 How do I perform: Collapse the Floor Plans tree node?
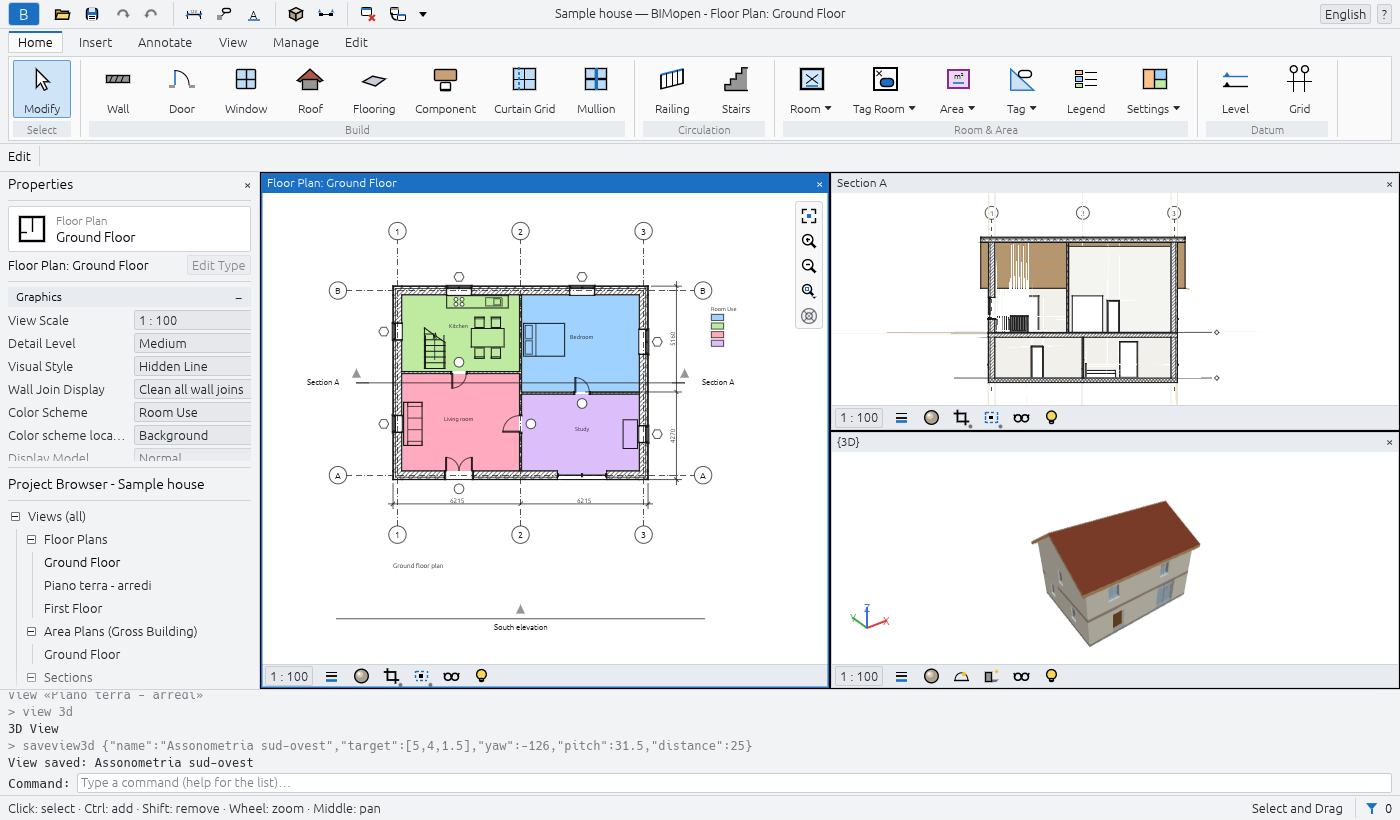tap(31, 540)
